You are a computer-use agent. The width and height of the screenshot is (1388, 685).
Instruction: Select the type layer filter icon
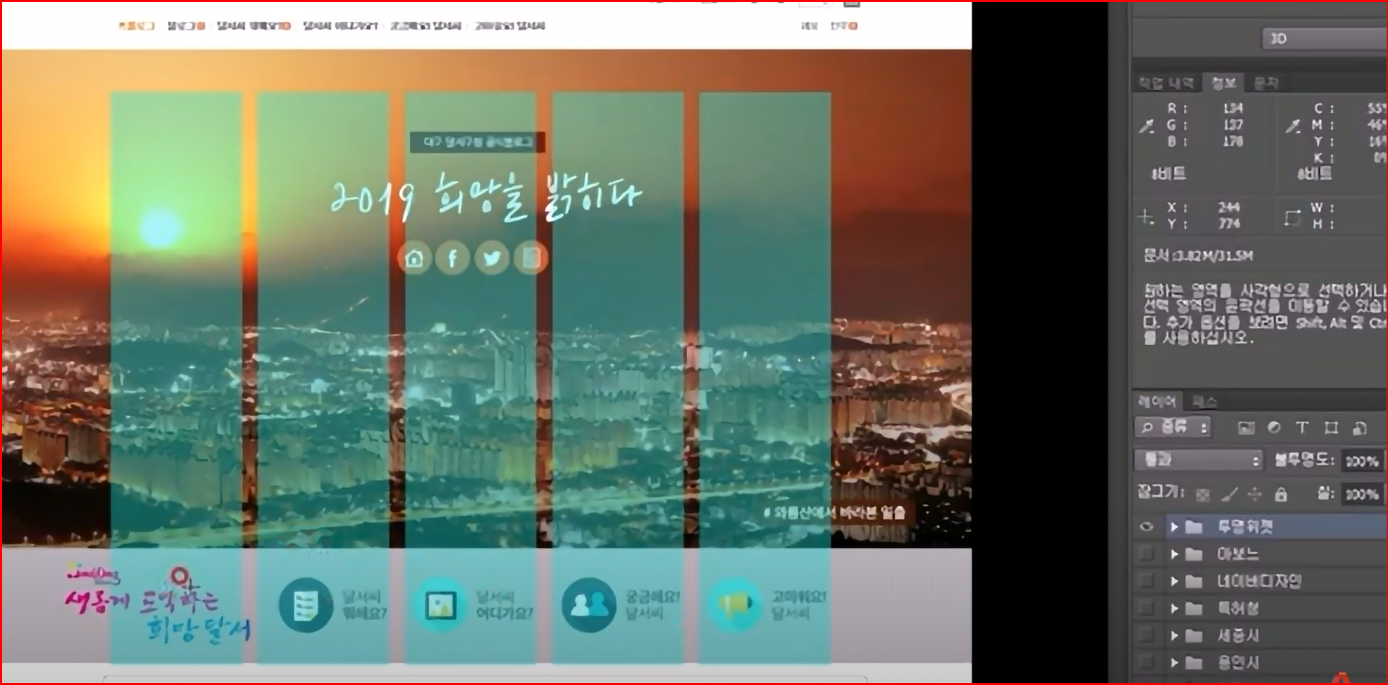point(1302,427)
